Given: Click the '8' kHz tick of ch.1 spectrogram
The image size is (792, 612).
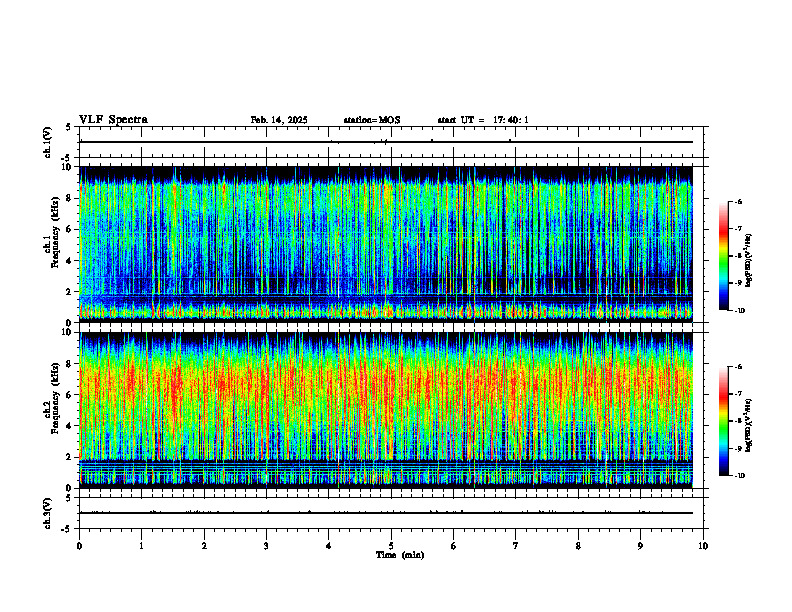Looking at the screenshot, I should click(71, 198).
